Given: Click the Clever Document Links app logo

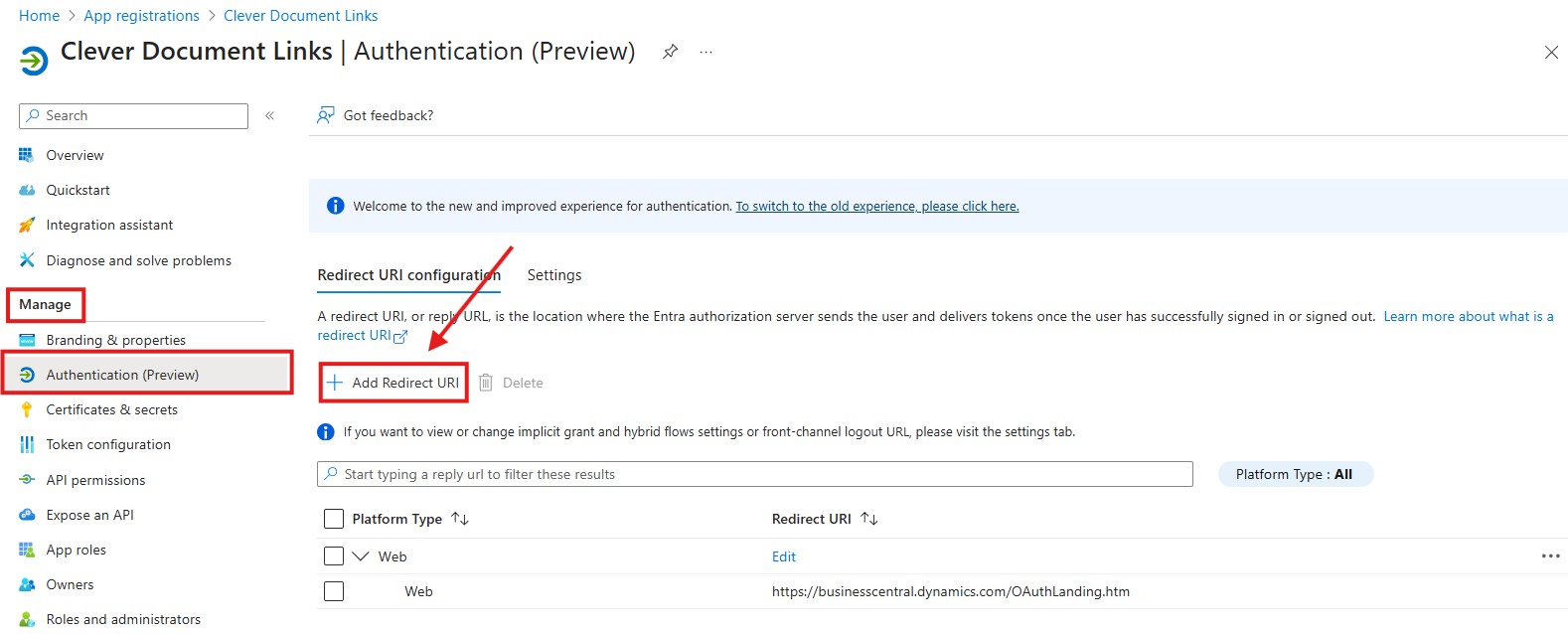Looking at the screenshot, I should 34,61.
